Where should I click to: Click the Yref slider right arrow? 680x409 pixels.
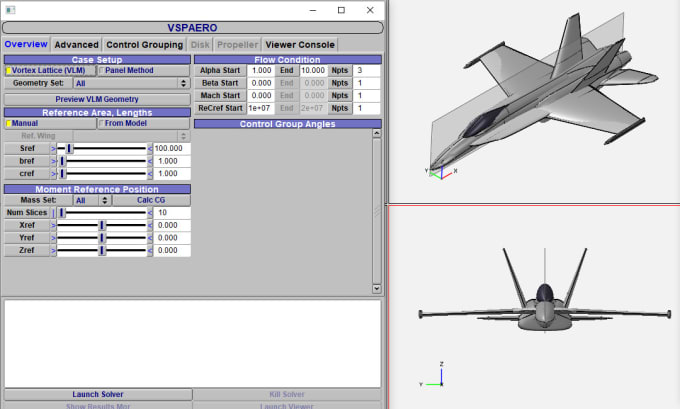(150, 238)
